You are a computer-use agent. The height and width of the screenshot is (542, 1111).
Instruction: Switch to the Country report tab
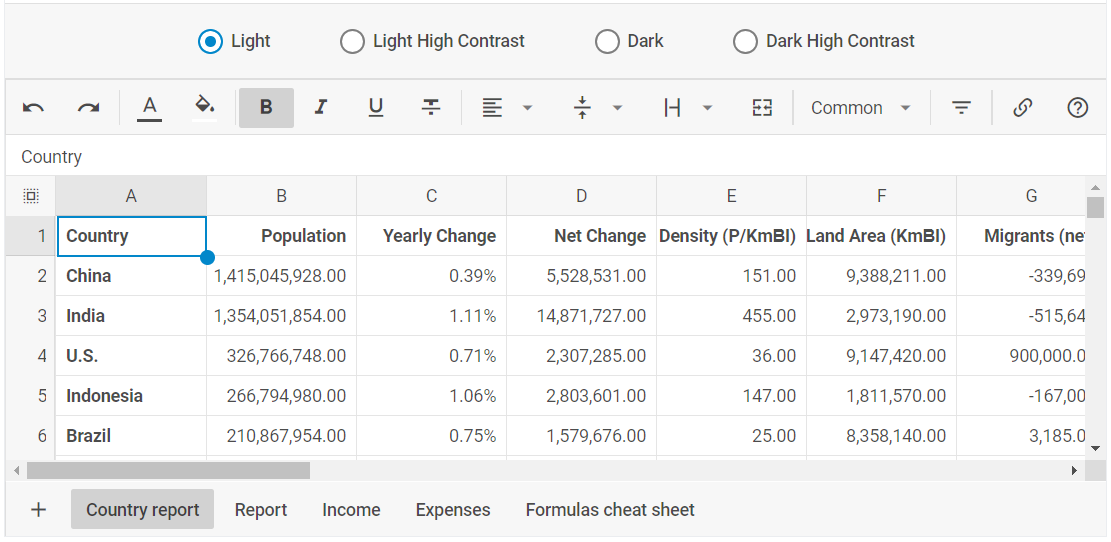tap(142, 509)
